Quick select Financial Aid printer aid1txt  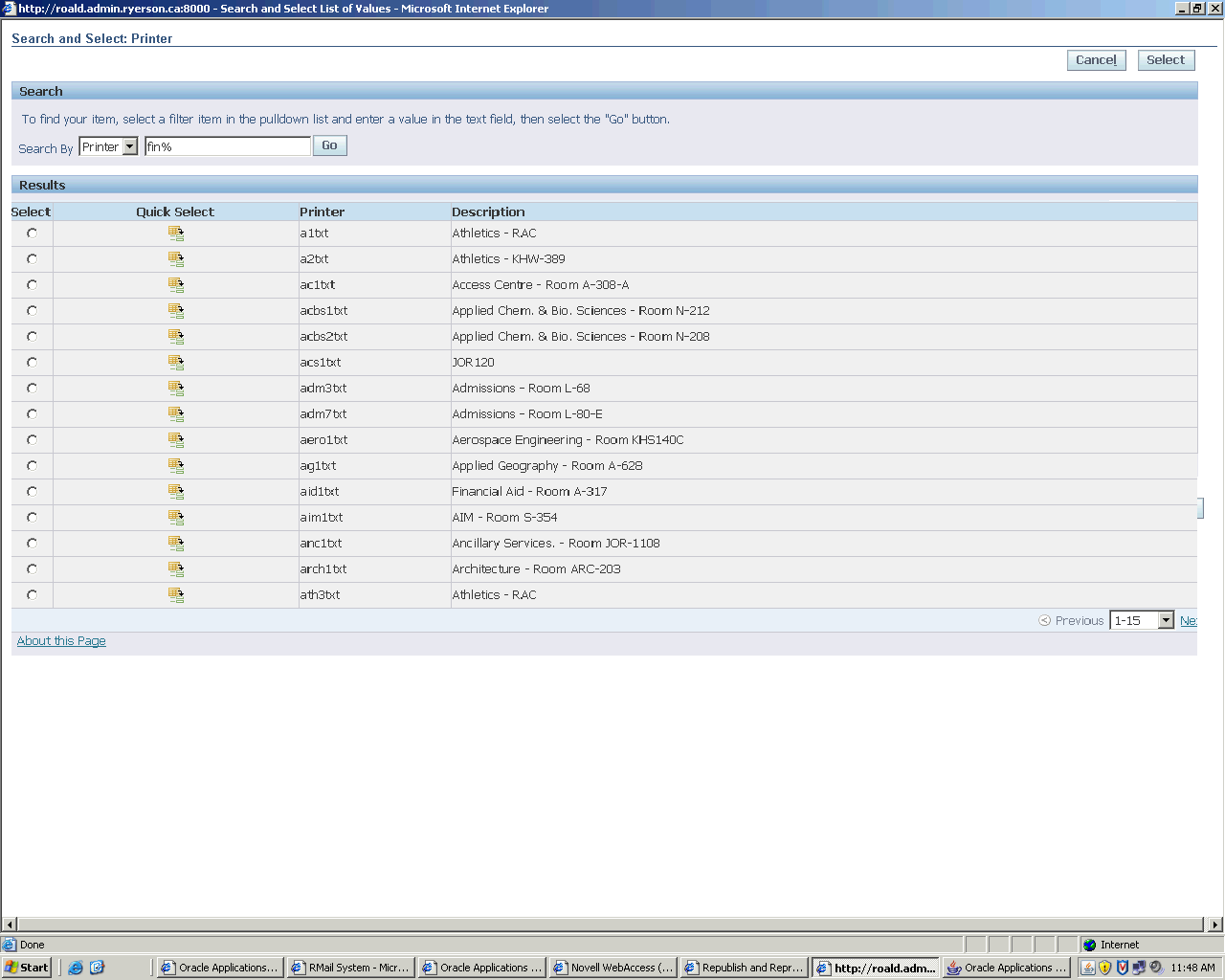pos(176,492)
